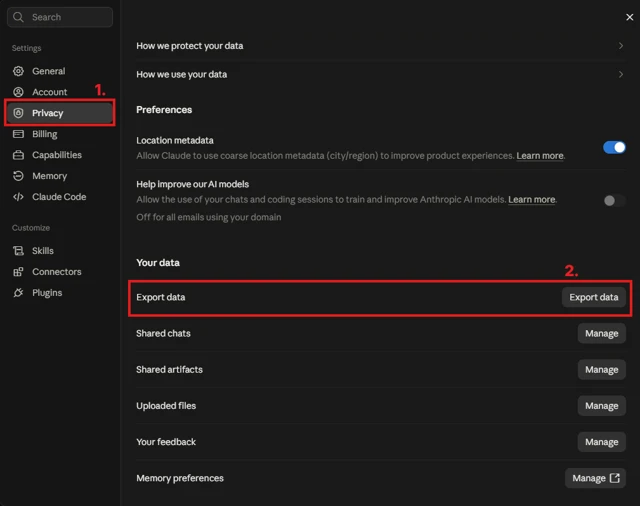This screenshot has height=506, width=640.
Task: Select the Privacy settings tab
Action: [x=60, y=113]
